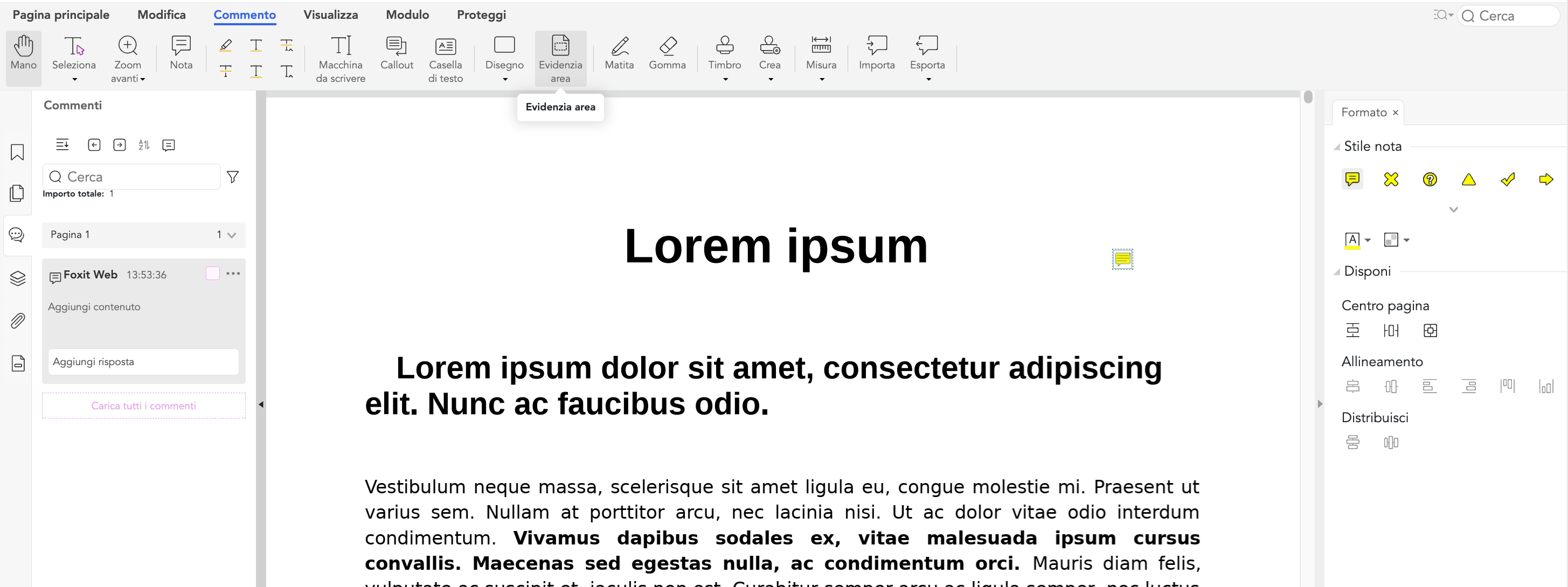Click Carica tutti i commenti
The image size is (1568, 587).
143,405
